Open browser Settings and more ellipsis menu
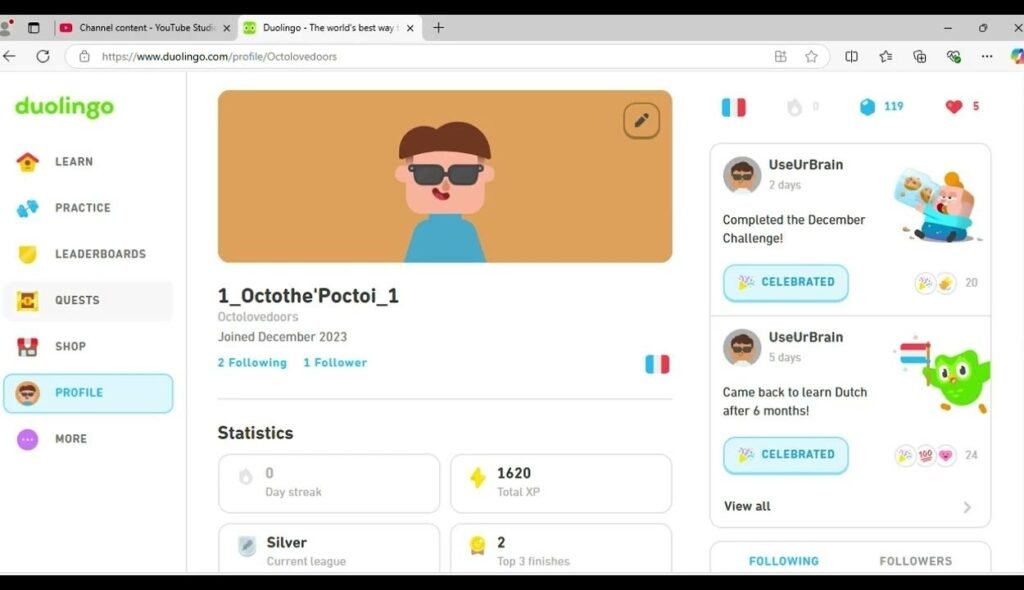This screenshot has height=590, width=1024. point(987,57)
